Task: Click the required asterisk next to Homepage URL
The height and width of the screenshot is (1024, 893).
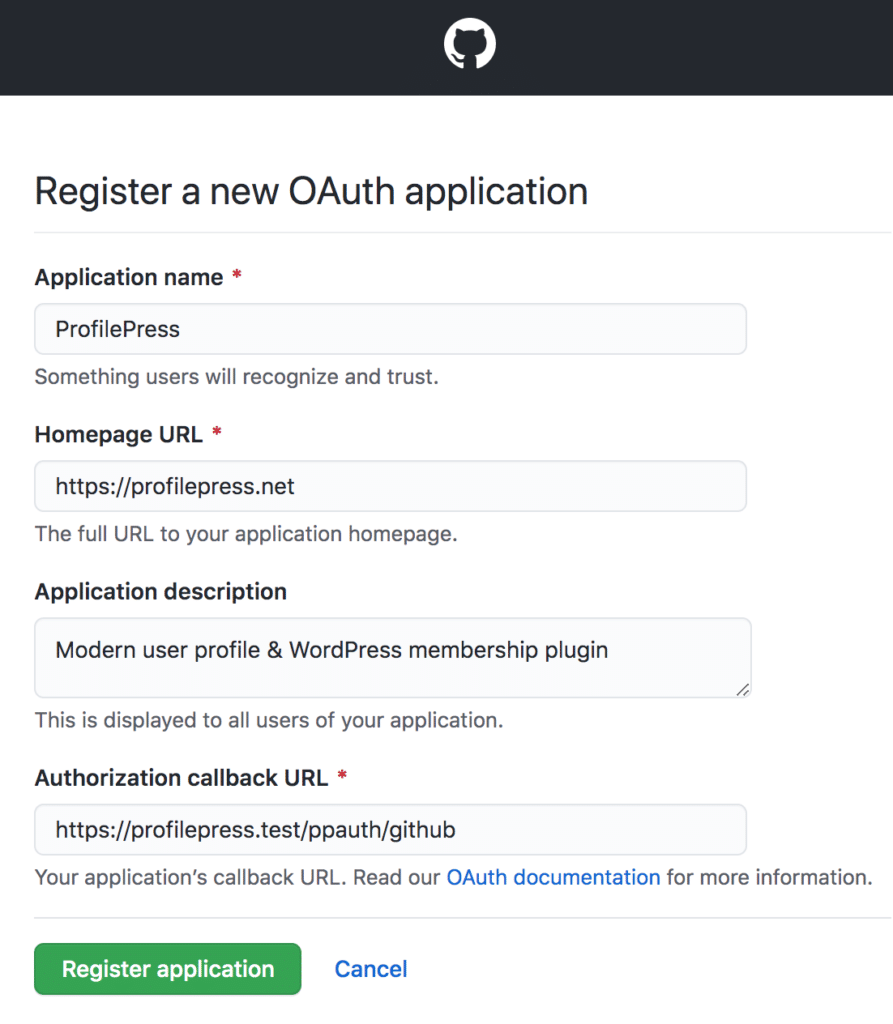Action: [x=217, y=432]
